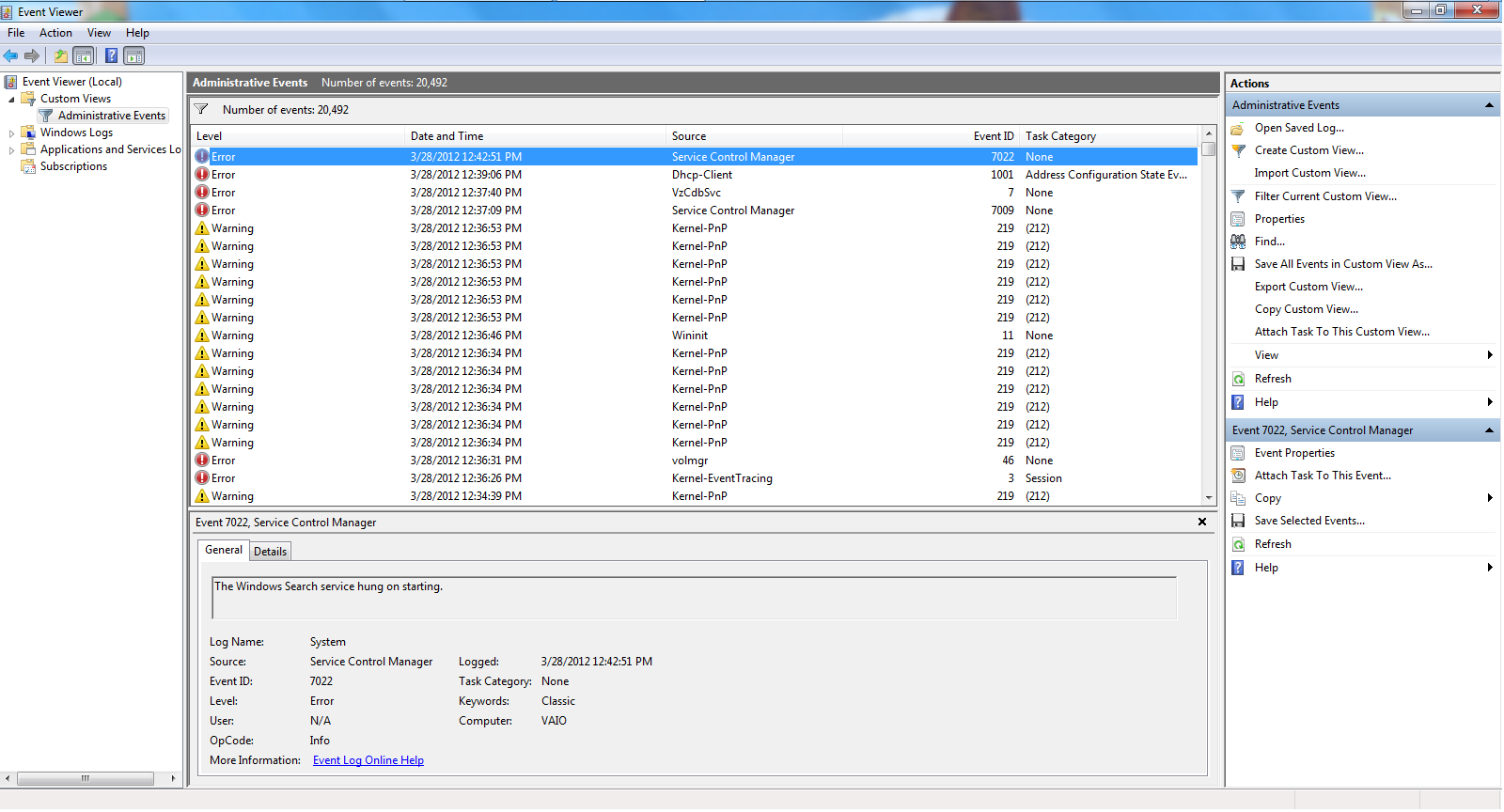This screenshot has height=812, width=1504.
Task: Click the Properties icon in Actions pane
Action: point(1239,219)
